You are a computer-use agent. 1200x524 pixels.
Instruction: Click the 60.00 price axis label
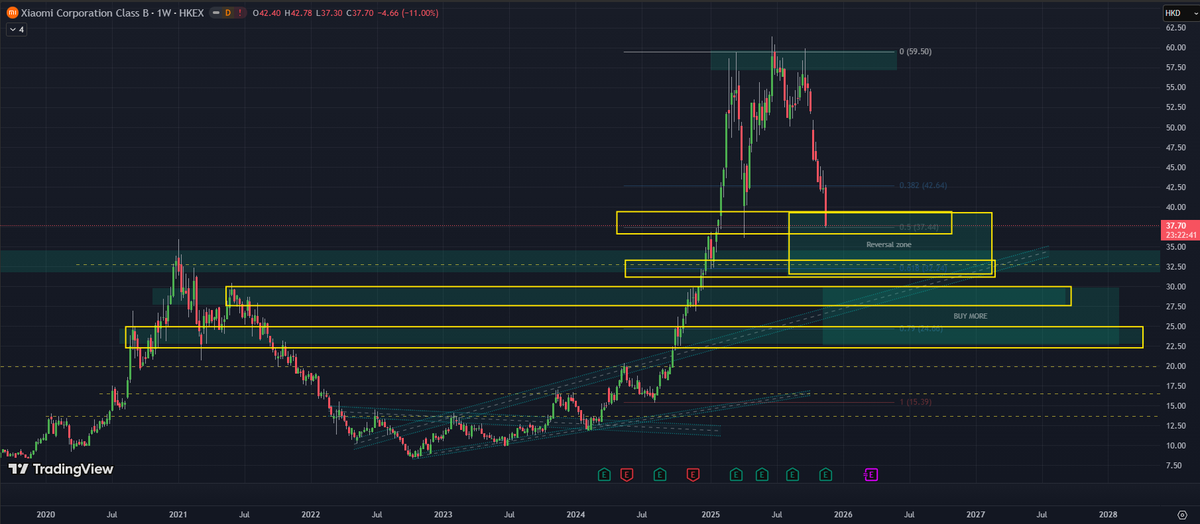click(x=1175, y=47)
